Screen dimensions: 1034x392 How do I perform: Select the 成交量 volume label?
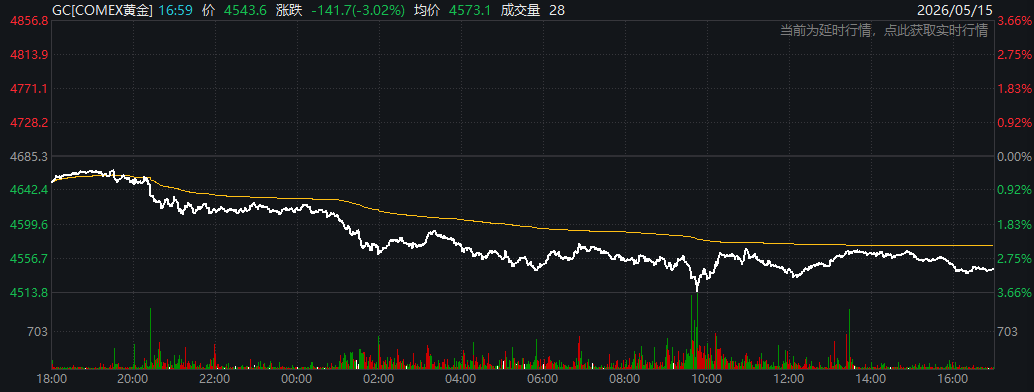point(518,10)
